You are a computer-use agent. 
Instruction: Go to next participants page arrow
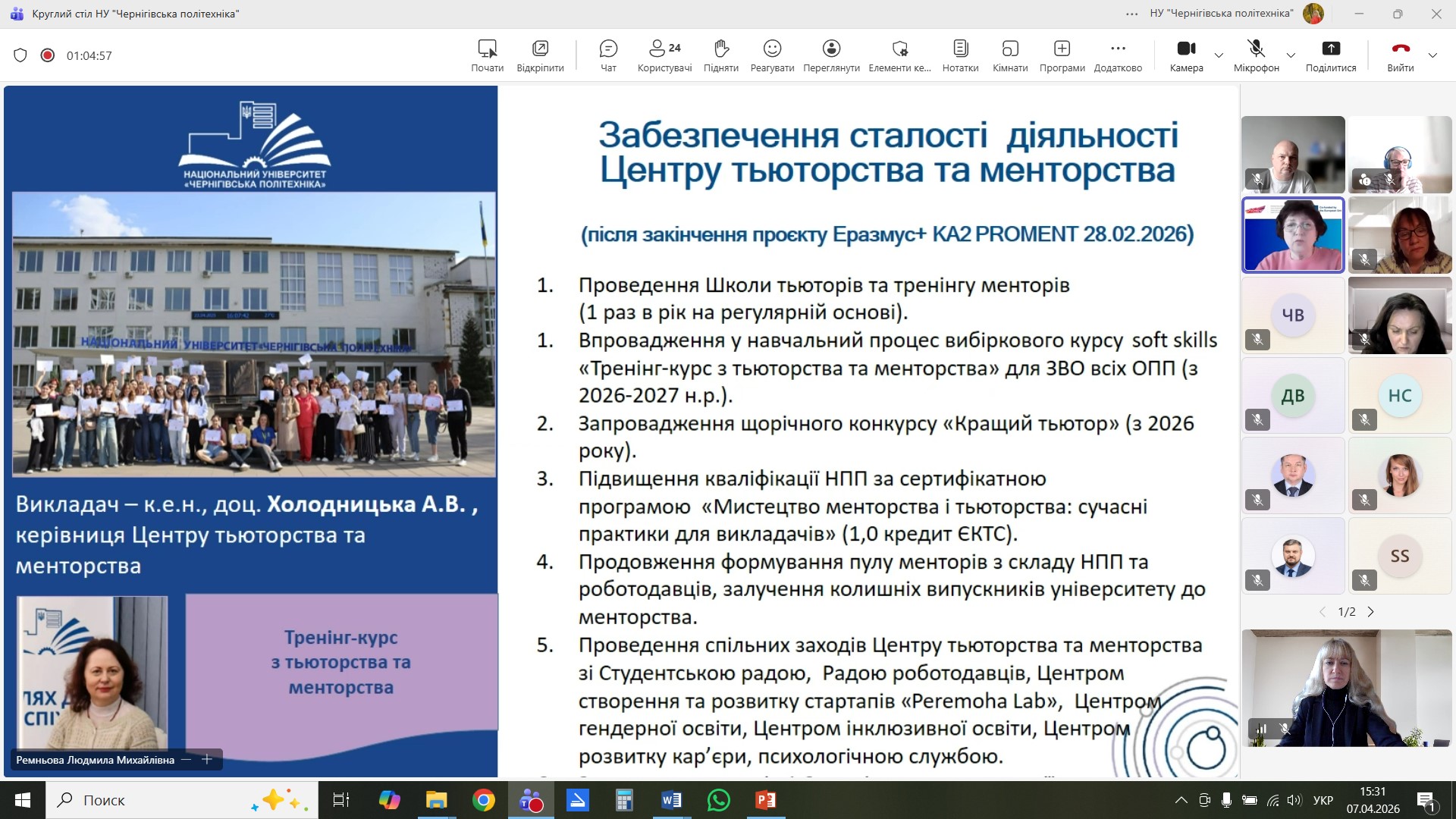(1370, 612)
